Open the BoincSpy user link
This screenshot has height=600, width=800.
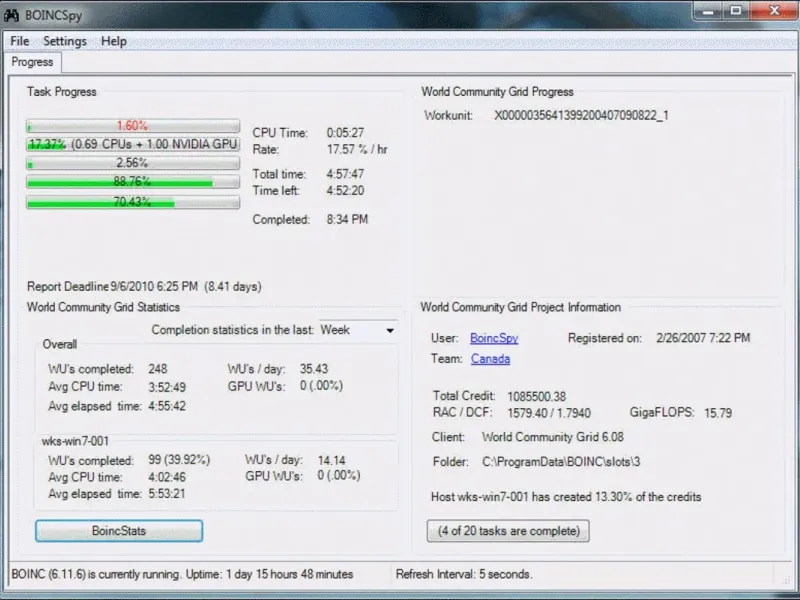pyautogui.click(x=494, y=338)
